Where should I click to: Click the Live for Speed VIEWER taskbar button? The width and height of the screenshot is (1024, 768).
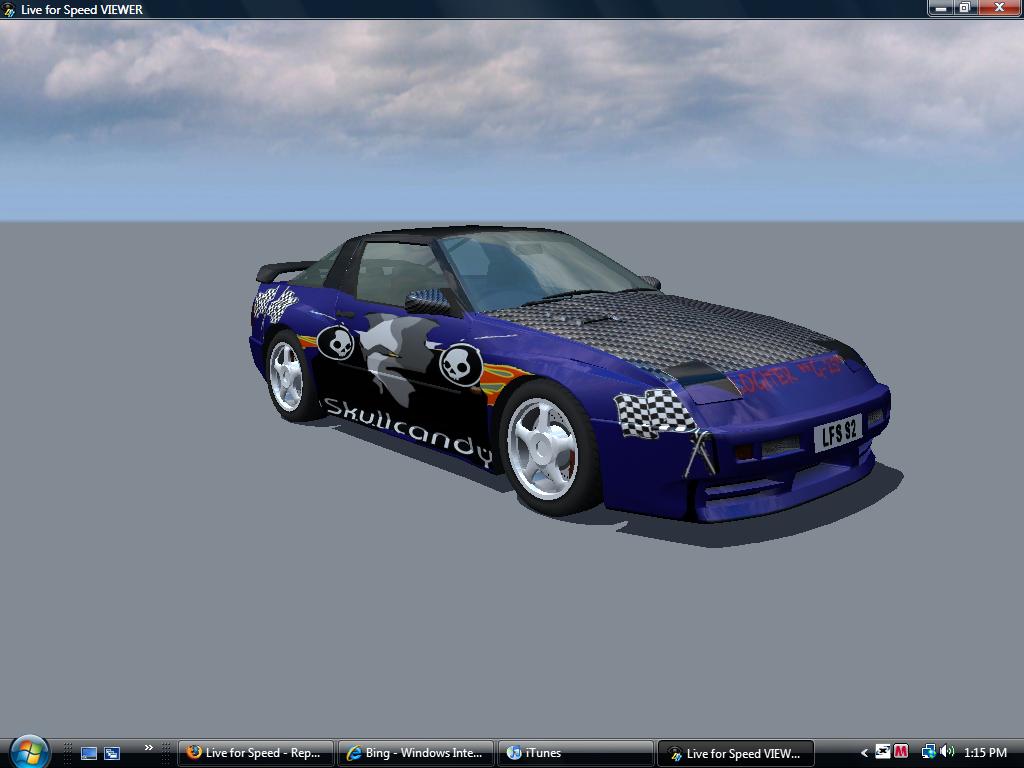736,753
